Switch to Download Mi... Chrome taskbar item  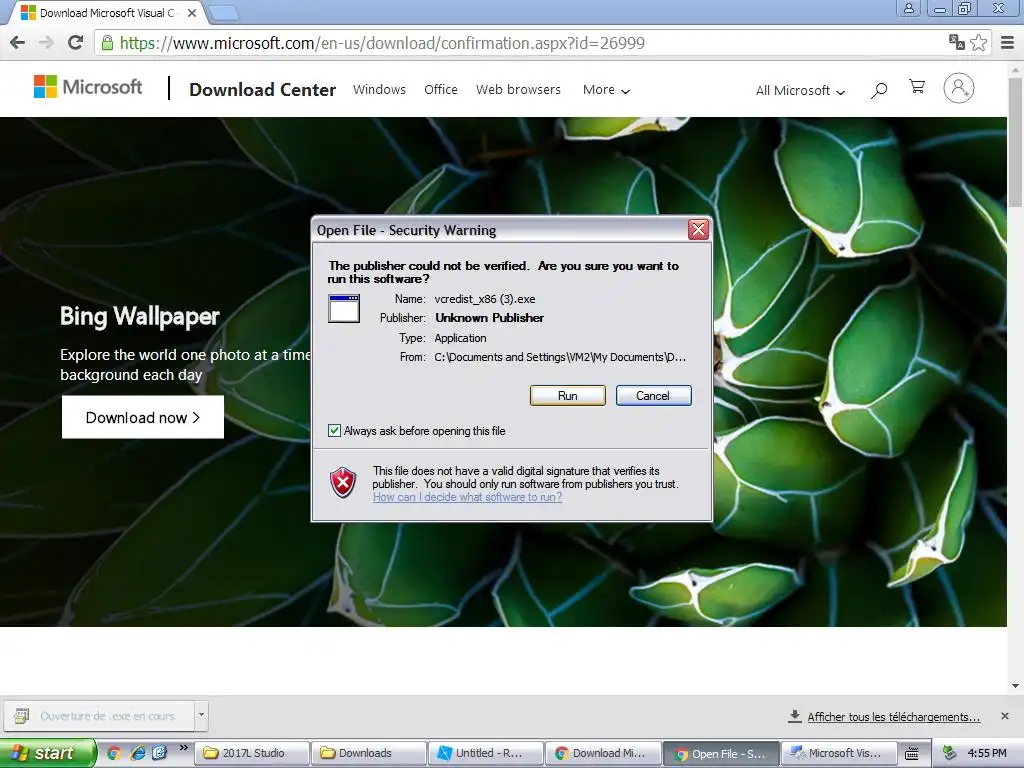coord(603,753)
